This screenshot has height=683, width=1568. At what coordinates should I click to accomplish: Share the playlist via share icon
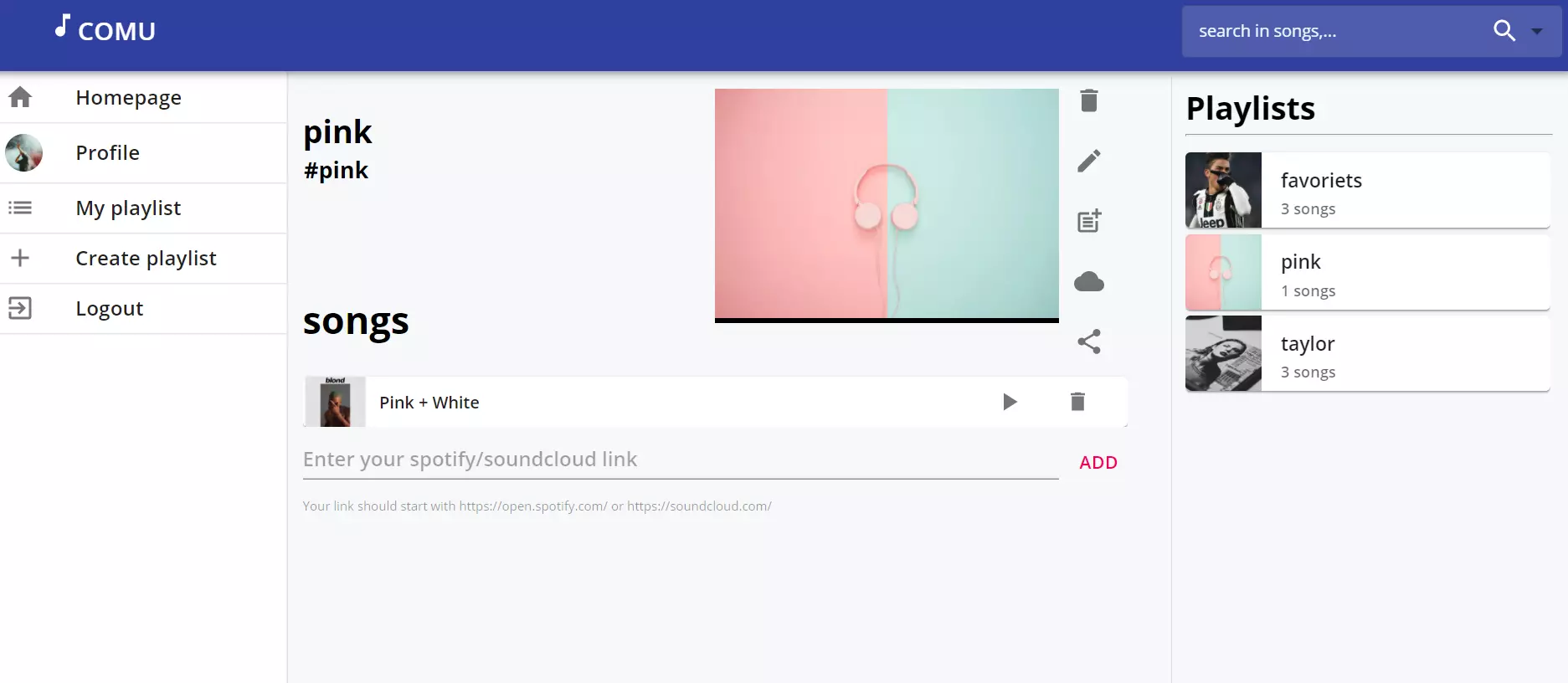pos(1088,341)
